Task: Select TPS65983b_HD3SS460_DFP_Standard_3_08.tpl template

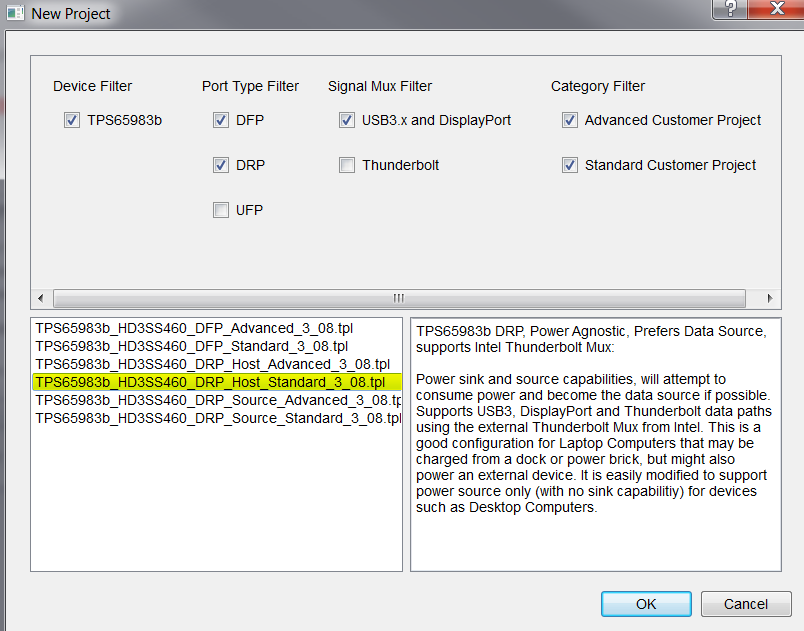Action: (216, 346)
